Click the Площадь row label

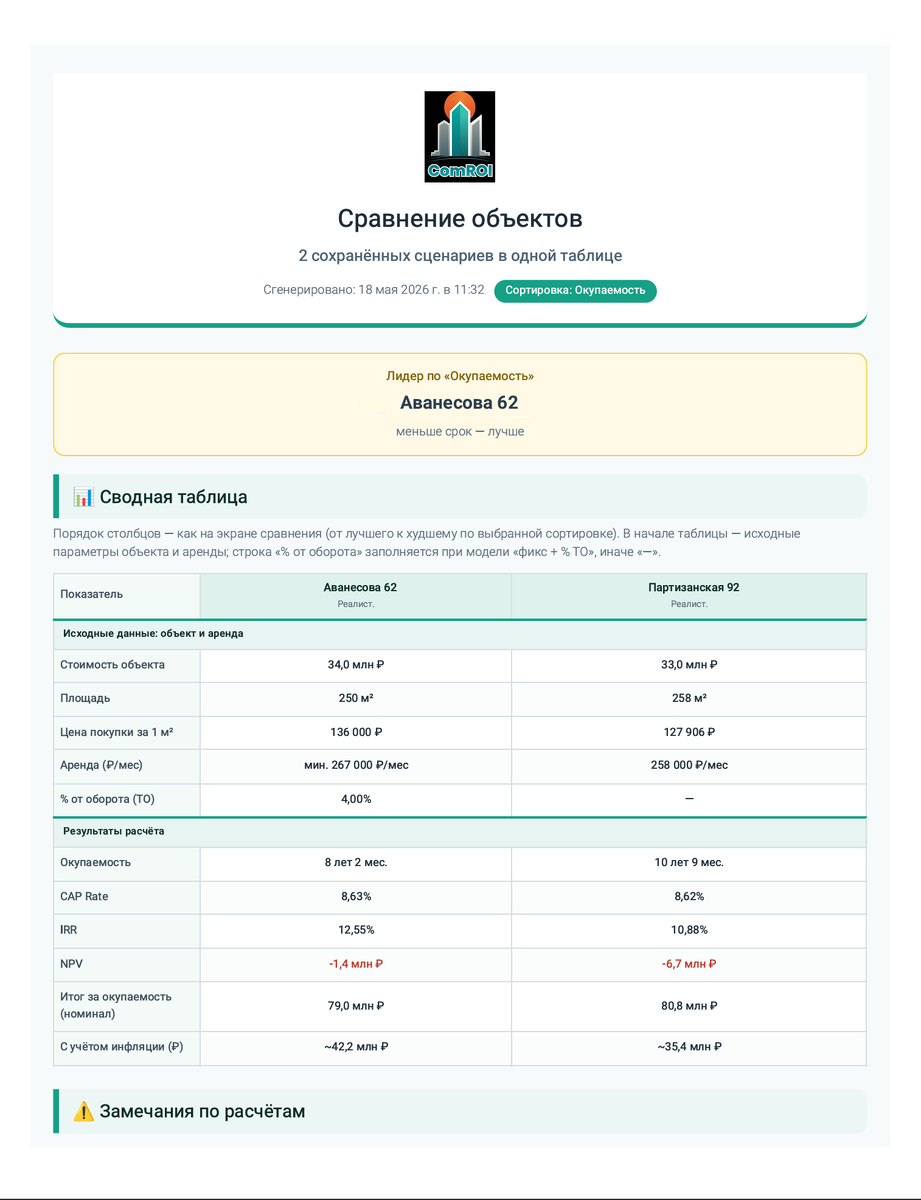(85, 699)
